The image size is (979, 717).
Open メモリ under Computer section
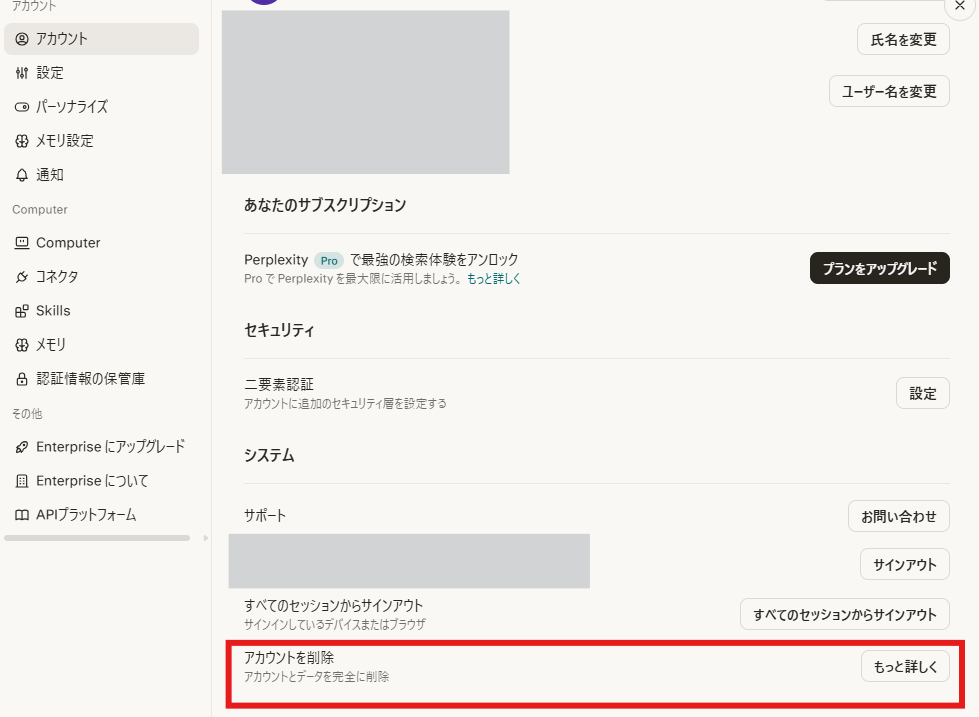[101, 345]
